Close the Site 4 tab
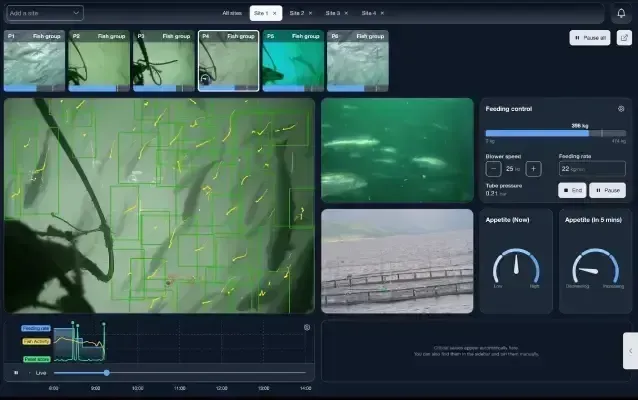Viewport: 638px width, 400px height. pos(382,13)
